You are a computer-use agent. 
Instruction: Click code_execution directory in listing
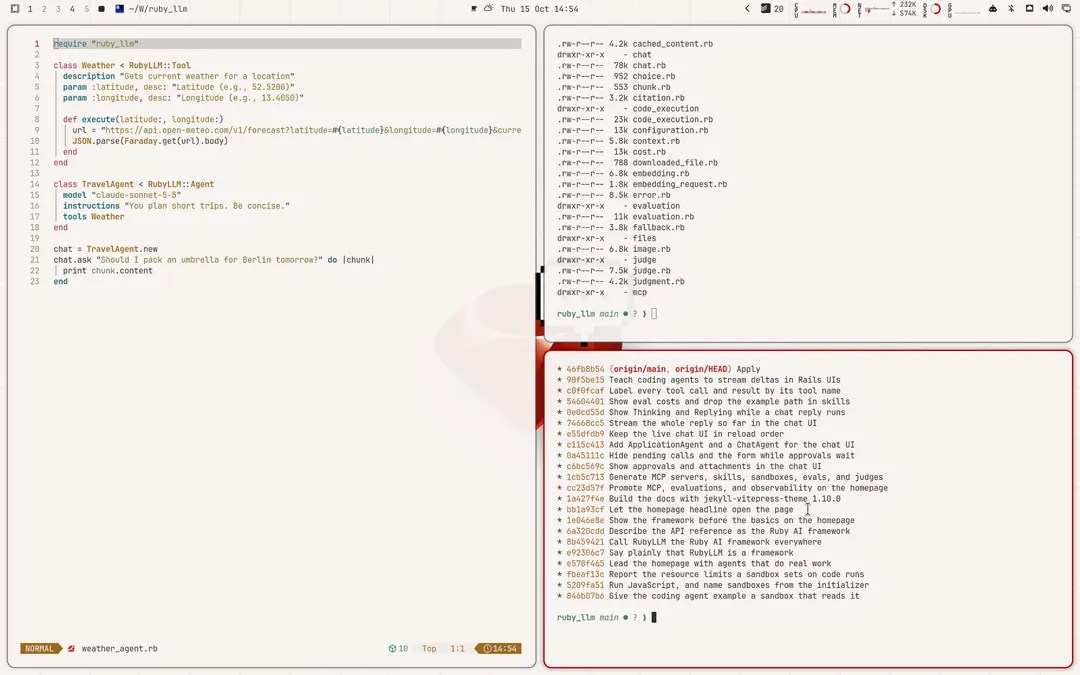click(x=665, y=109)
